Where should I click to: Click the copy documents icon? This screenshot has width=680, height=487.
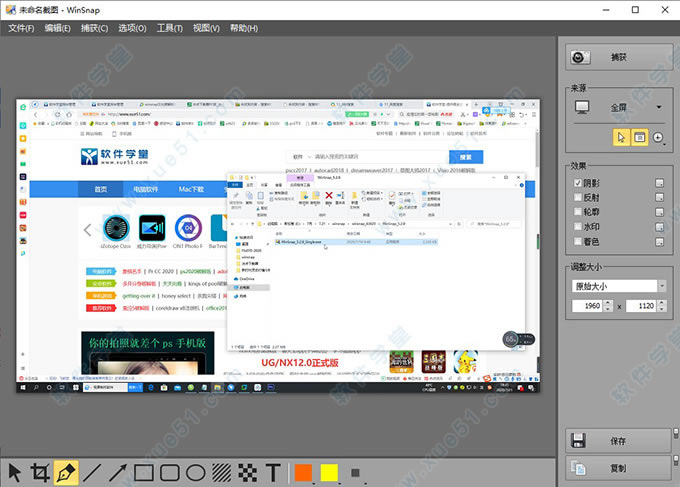click(579, 467)
